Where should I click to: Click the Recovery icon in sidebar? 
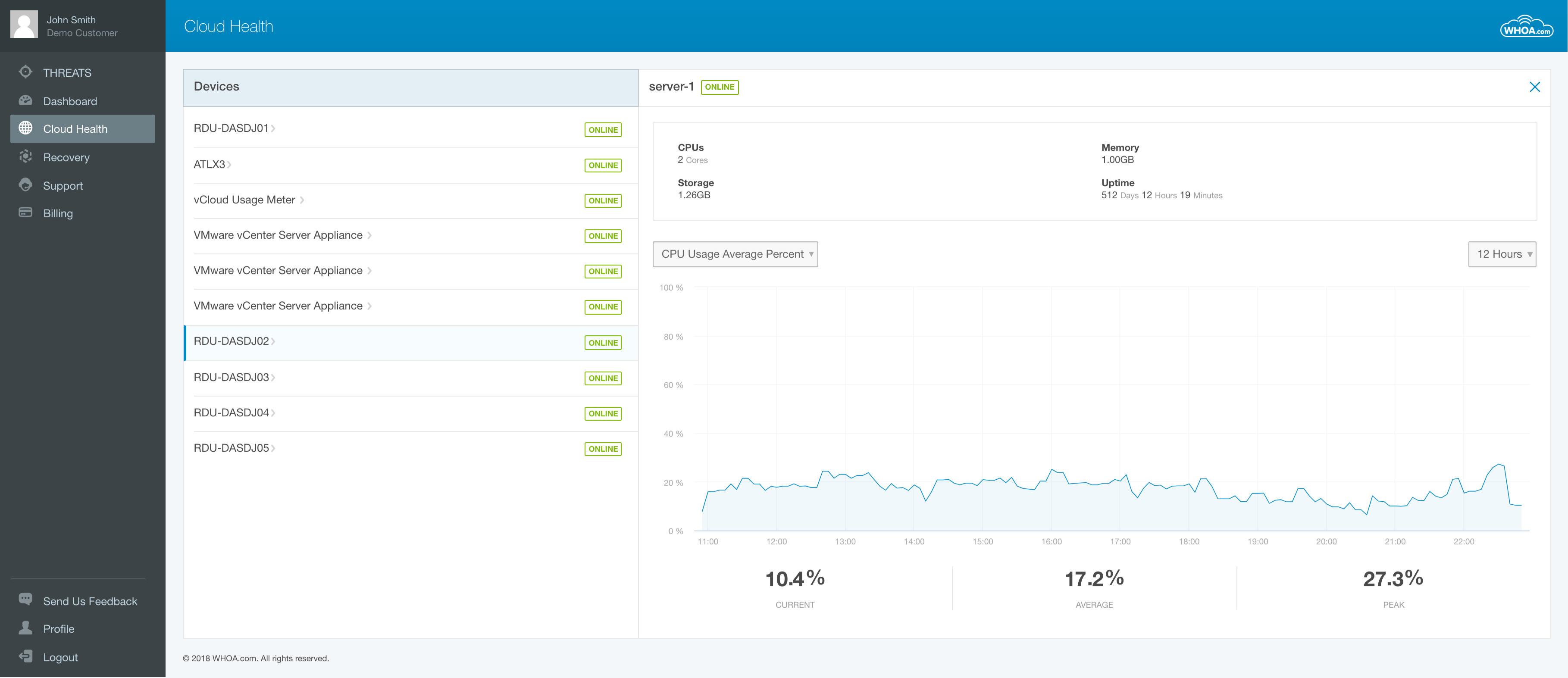tap(26, 157)
